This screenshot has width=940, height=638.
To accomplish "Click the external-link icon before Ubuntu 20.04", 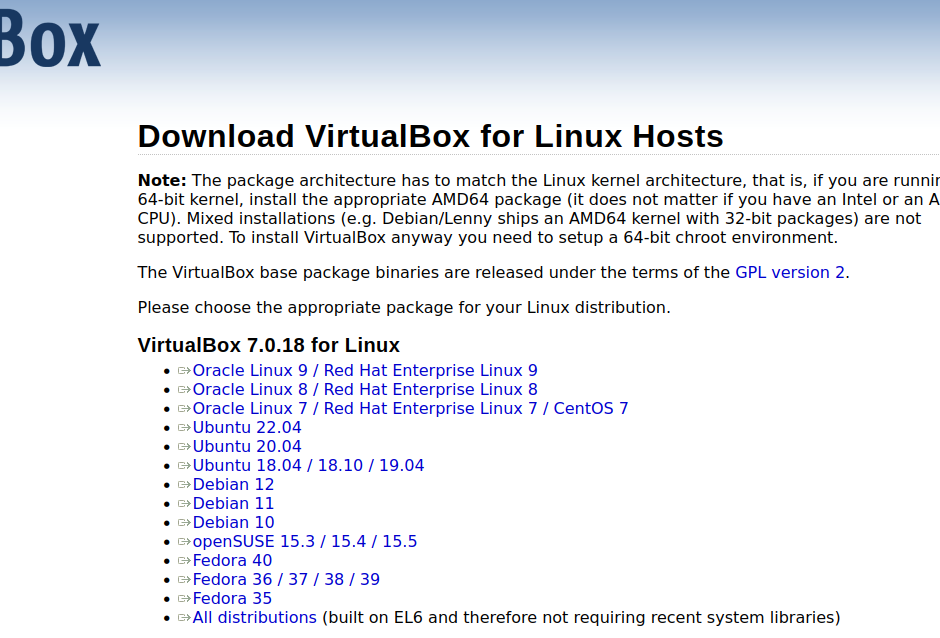I will pos(184,447).
